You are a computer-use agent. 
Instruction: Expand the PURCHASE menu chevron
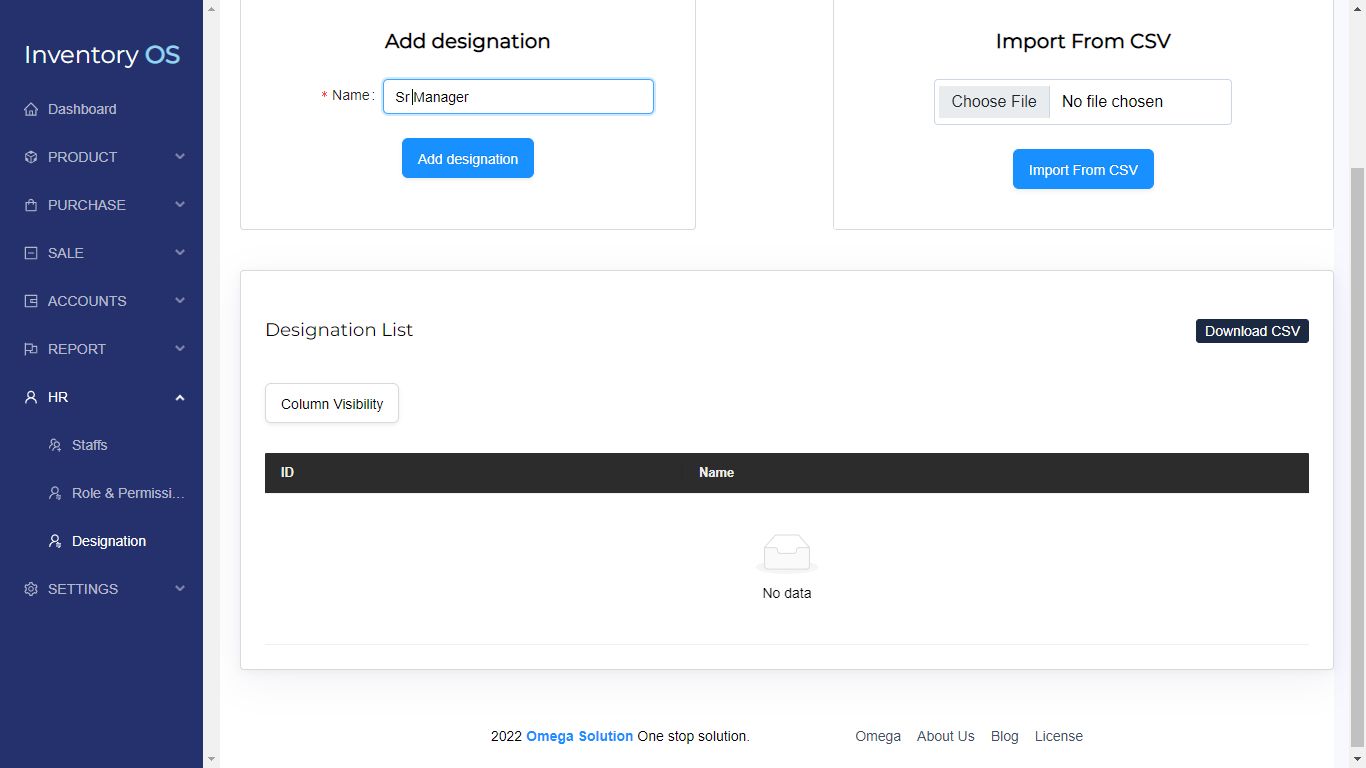180,205
